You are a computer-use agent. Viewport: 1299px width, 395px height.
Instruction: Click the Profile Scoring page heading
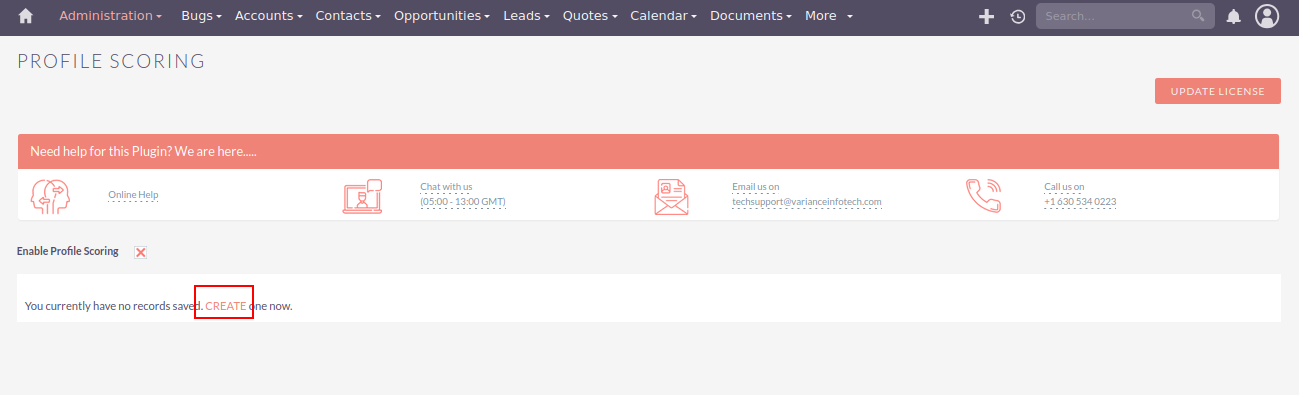(111, 62)
